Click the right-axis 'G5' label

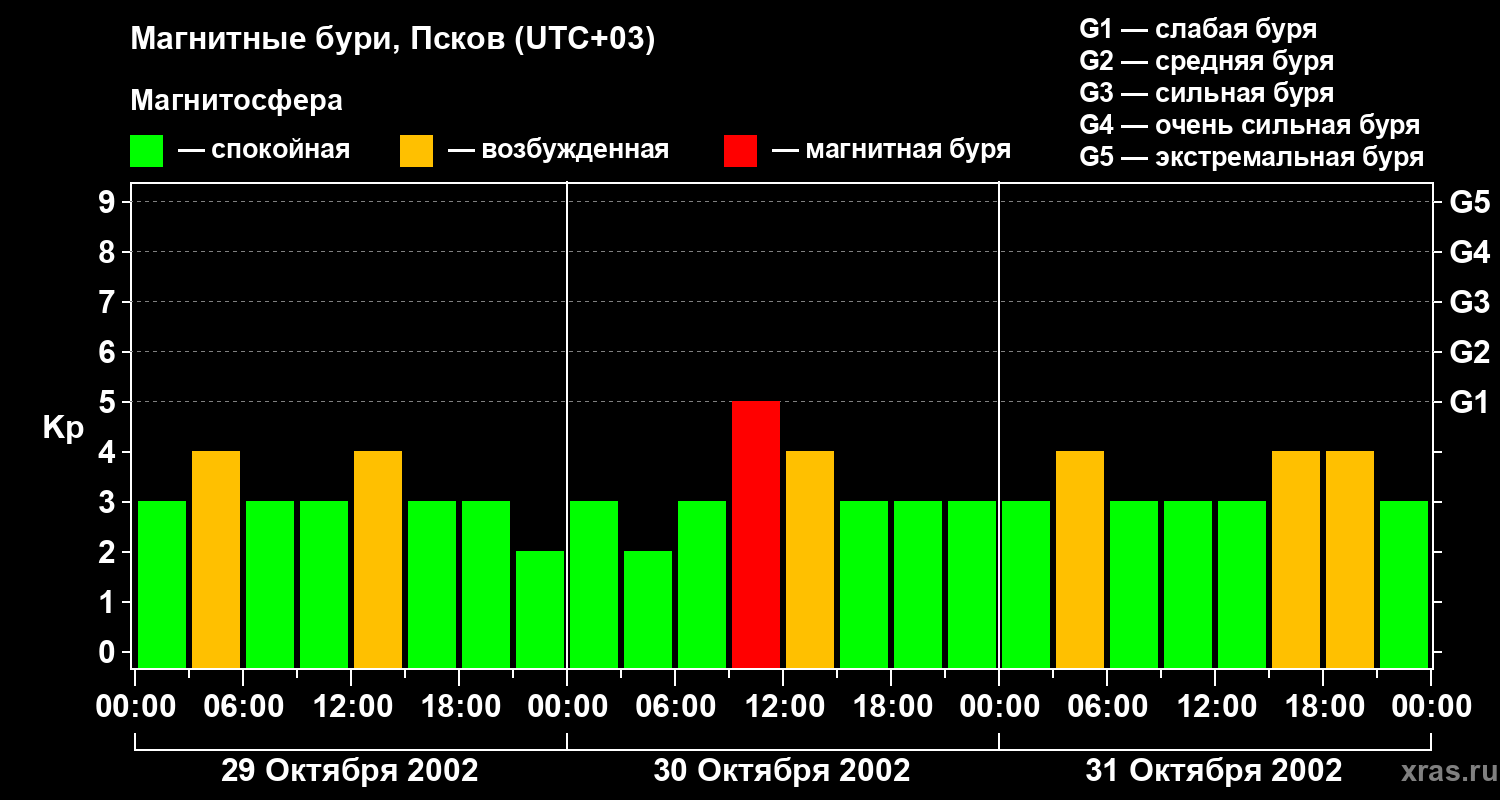1469,203
